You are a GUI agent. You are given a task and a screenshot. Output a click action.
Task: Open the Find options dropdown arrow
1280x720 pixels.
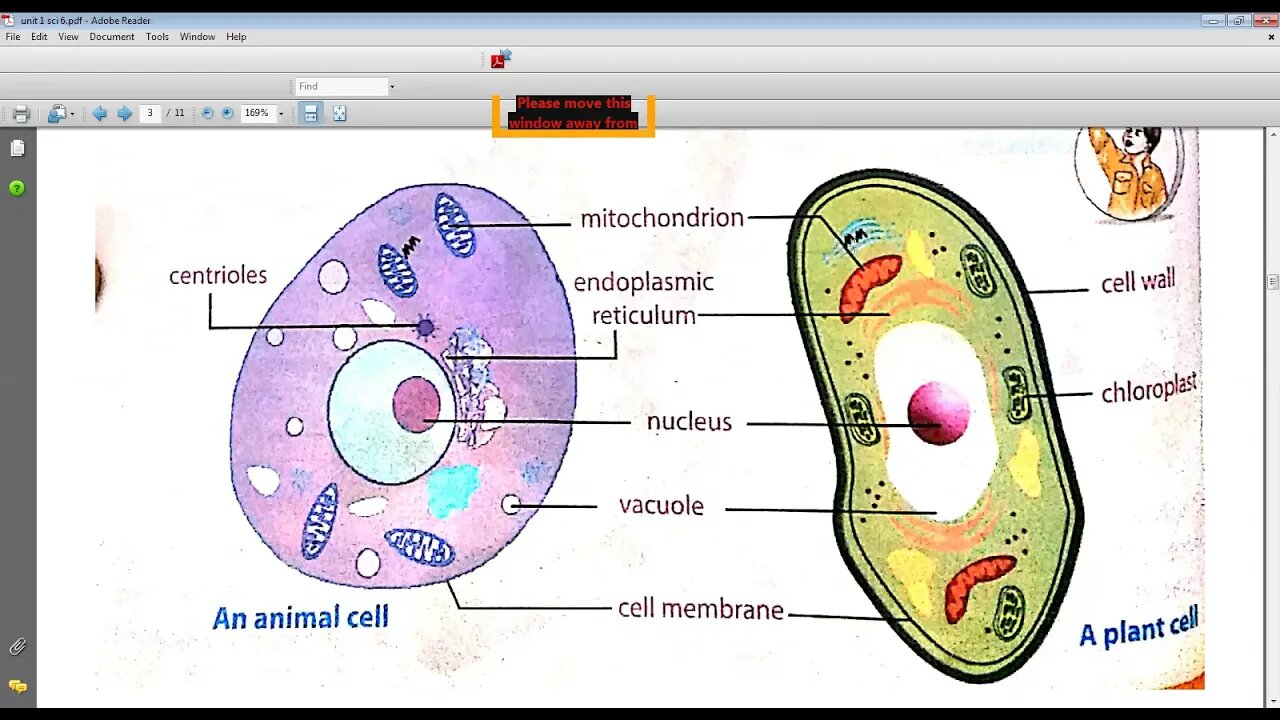(392, 86)
